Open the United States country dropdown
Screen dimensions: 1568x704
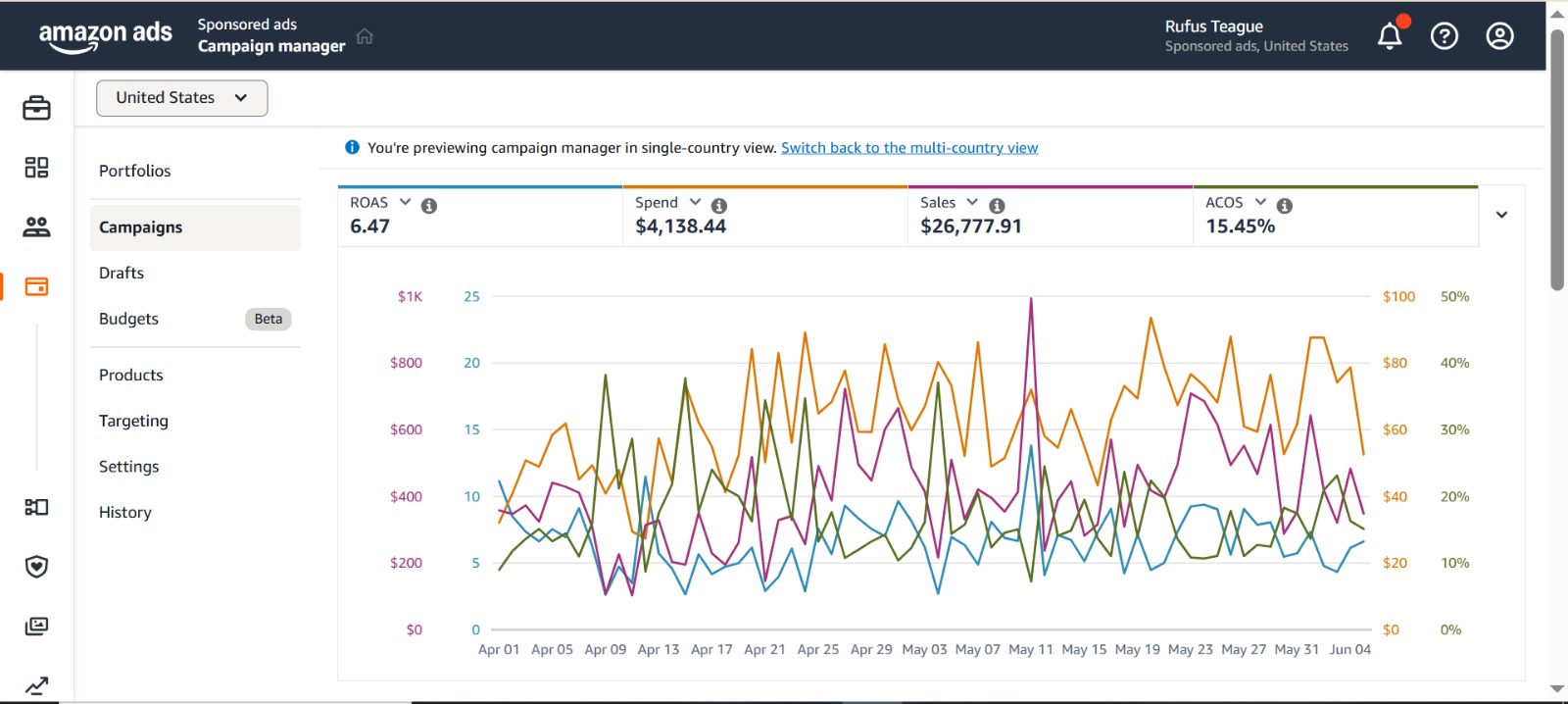click(181, 98)
